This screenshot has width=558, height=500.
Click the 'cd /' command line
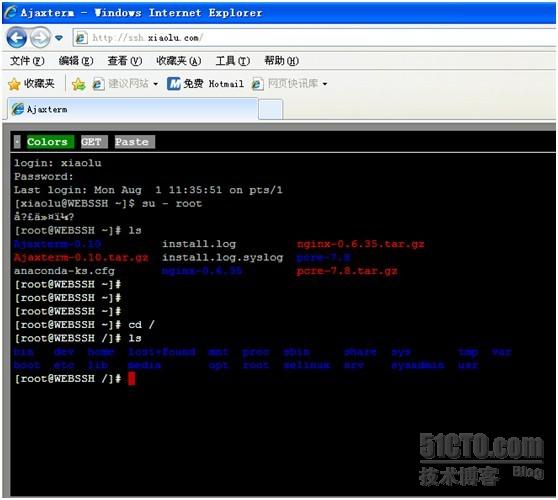click(x=85, y=325)
